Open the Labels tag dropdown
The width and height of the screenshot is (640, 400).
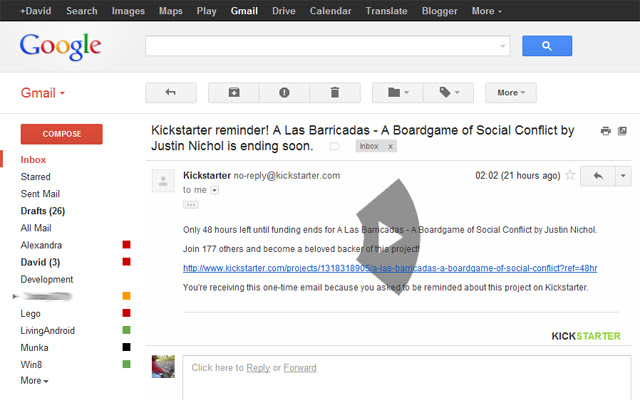coord(448,93)
